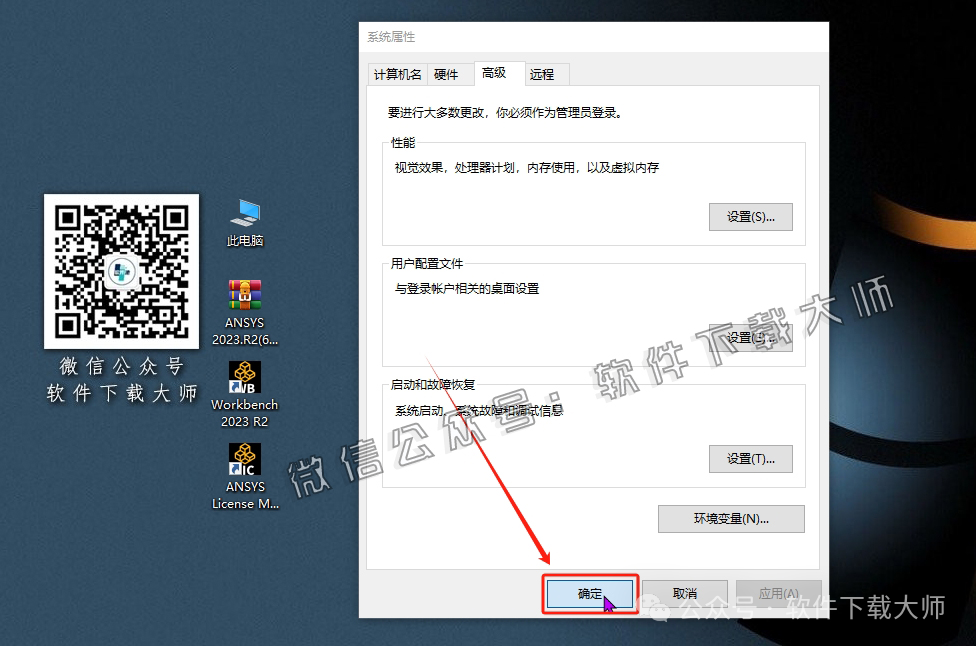Screen dimensions: 976x646
Task: Click the 应用(A) apply button
Action: [x=778, y=592]
